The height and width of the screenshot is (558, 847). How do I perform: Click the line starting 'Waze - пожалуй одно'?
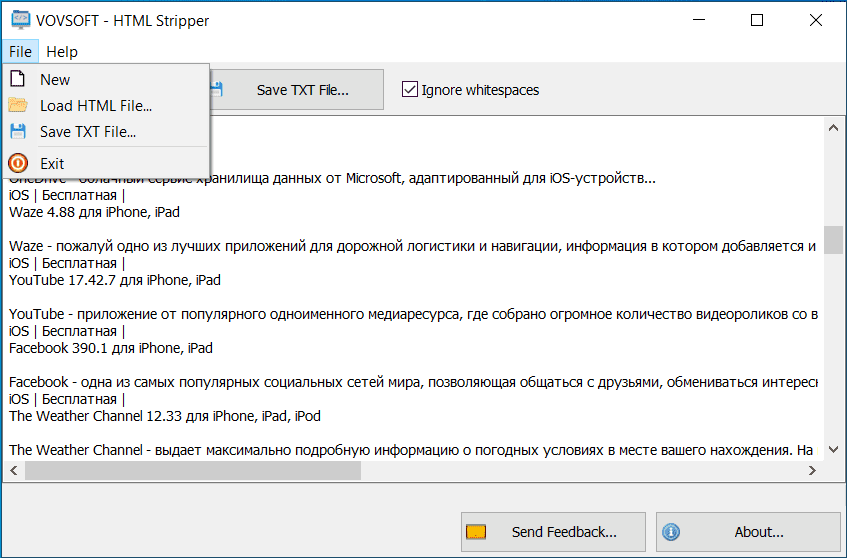point(413,246)
